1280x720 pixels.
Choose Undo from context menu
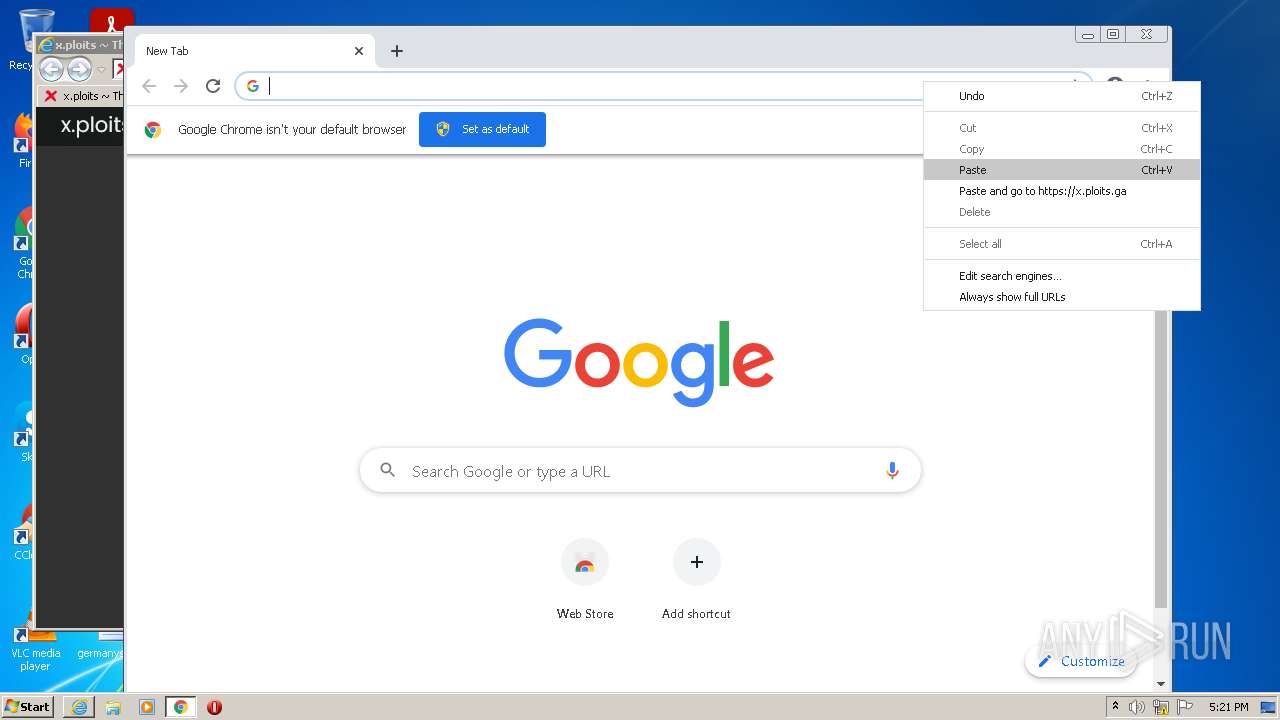(1062, 96)
